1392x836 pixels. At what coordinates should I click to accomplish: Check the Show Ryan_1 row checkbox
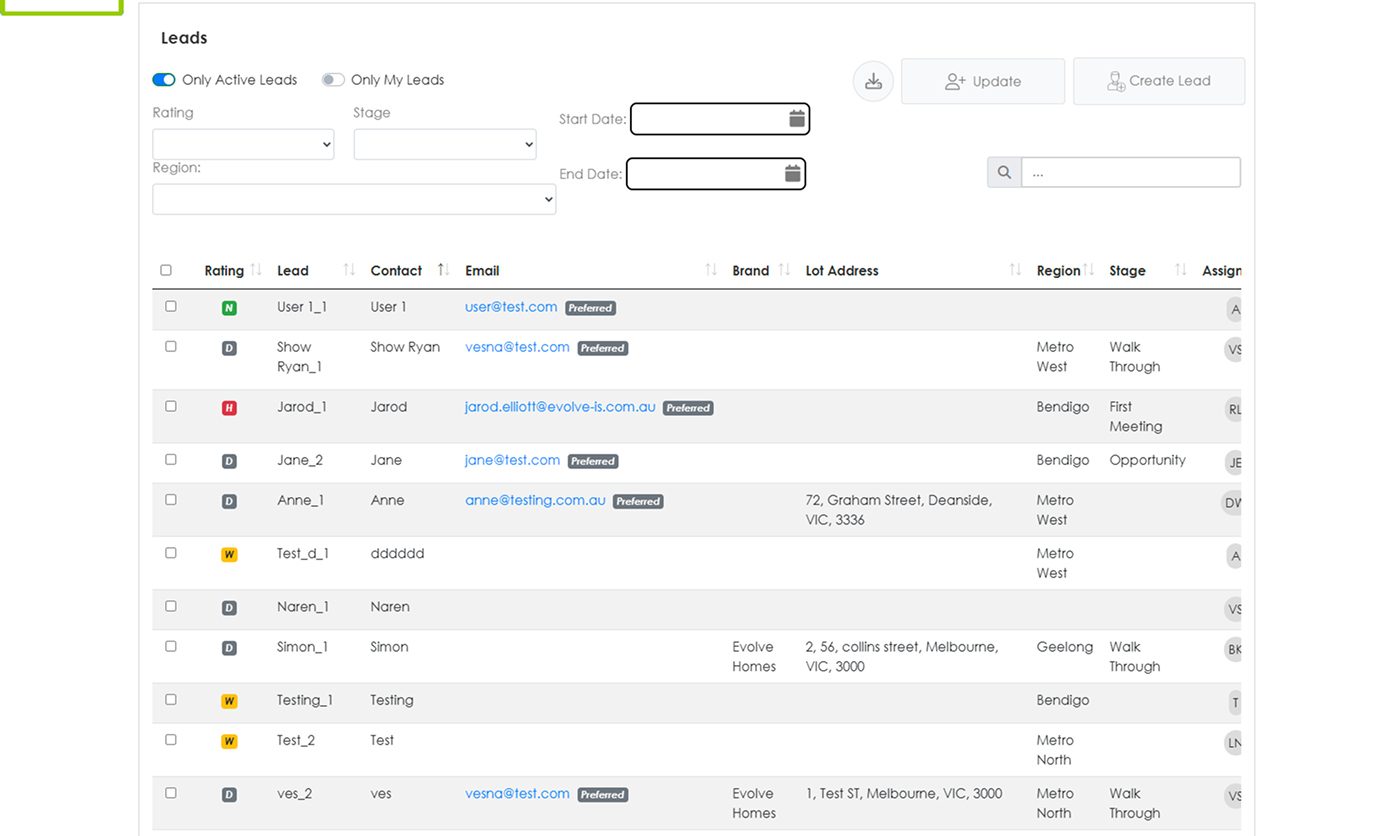point(171,346)
